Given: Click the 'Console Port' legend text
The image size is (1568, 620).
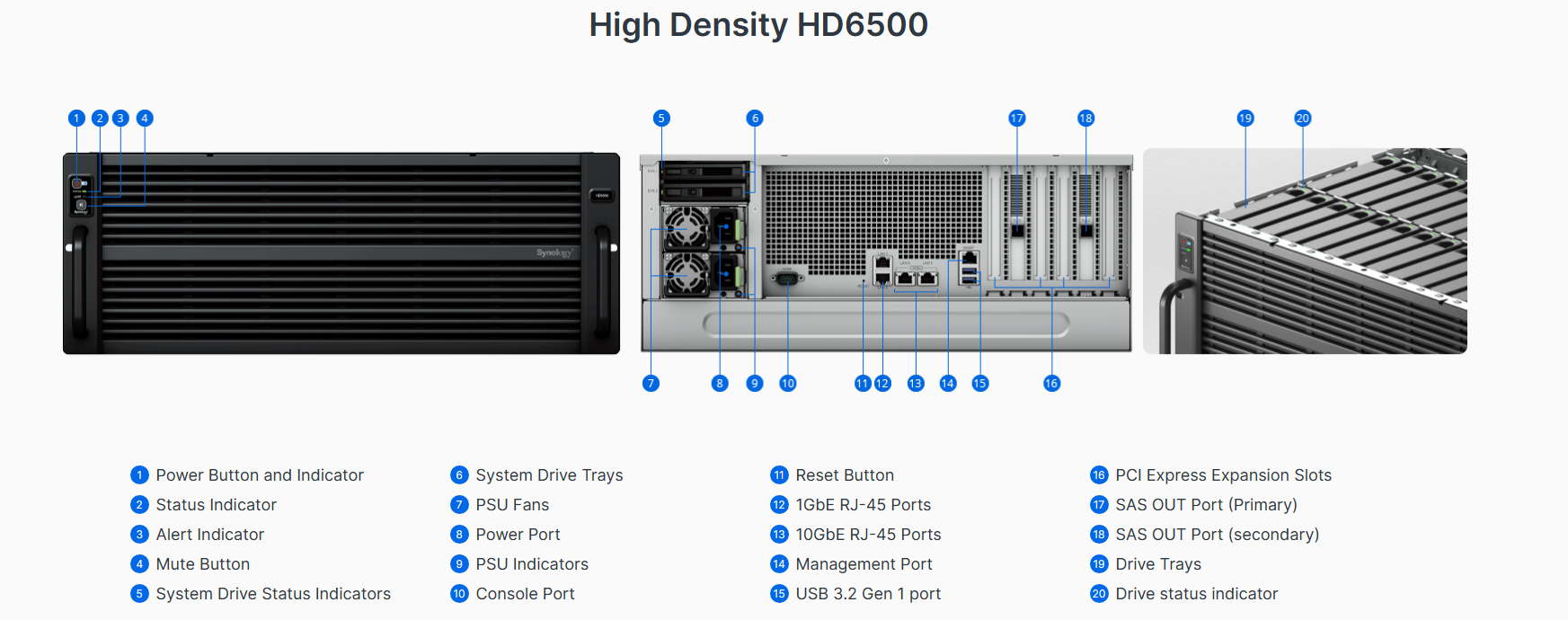Looking at the screenshot, I should tap(526, 594).
